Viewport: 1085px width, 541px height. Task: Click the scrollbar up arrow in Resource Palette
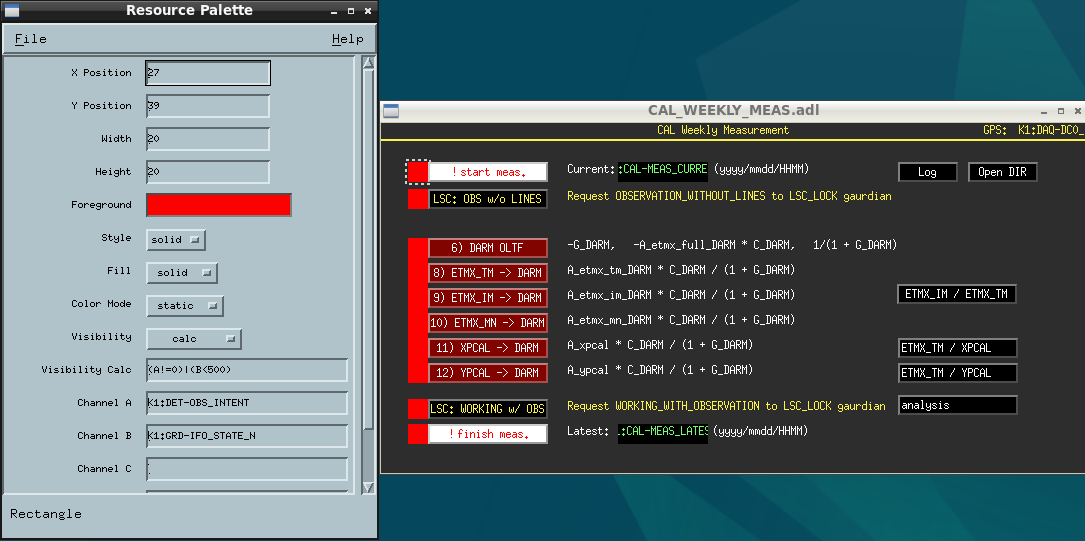coord(368,63)
